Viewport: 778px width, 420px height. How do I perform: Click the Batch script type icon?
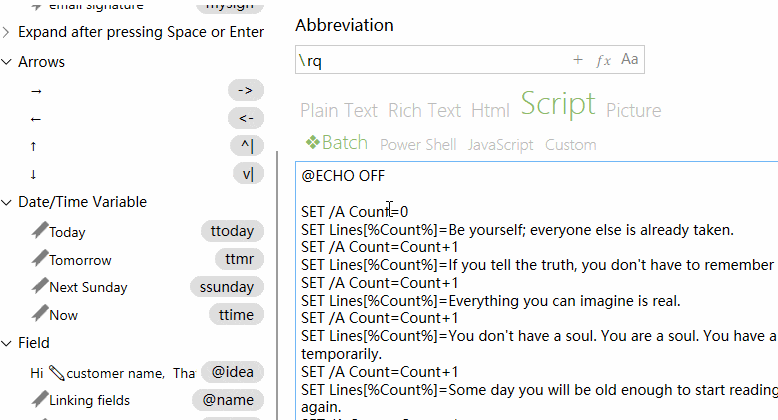pyautogui.click(x=313, y=143)
